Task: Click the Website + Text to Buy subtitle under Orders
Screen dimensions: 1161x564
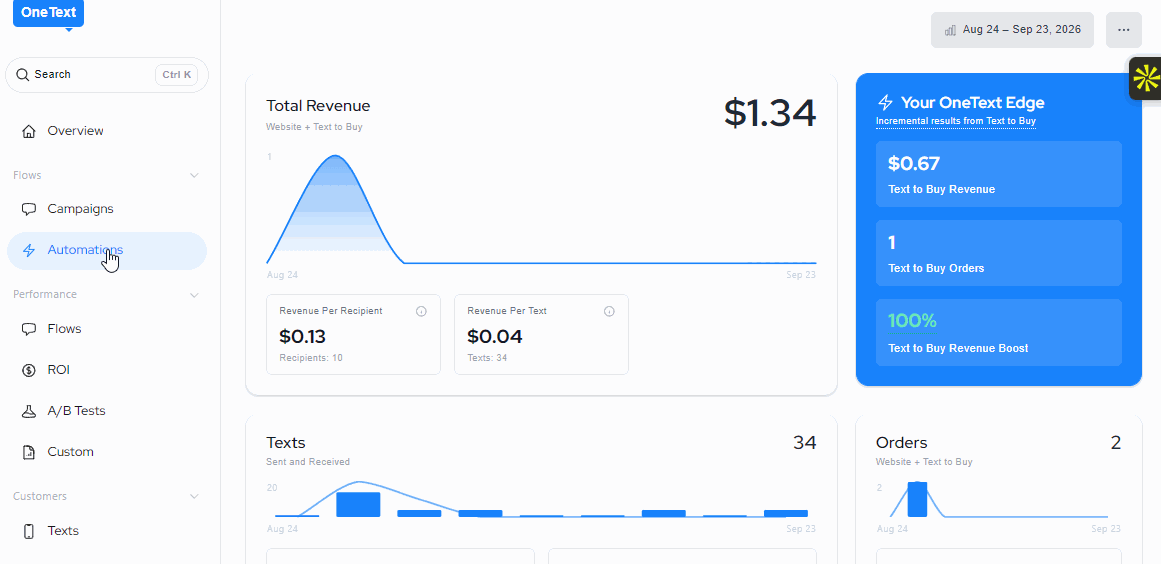Action: coord(923,462)
